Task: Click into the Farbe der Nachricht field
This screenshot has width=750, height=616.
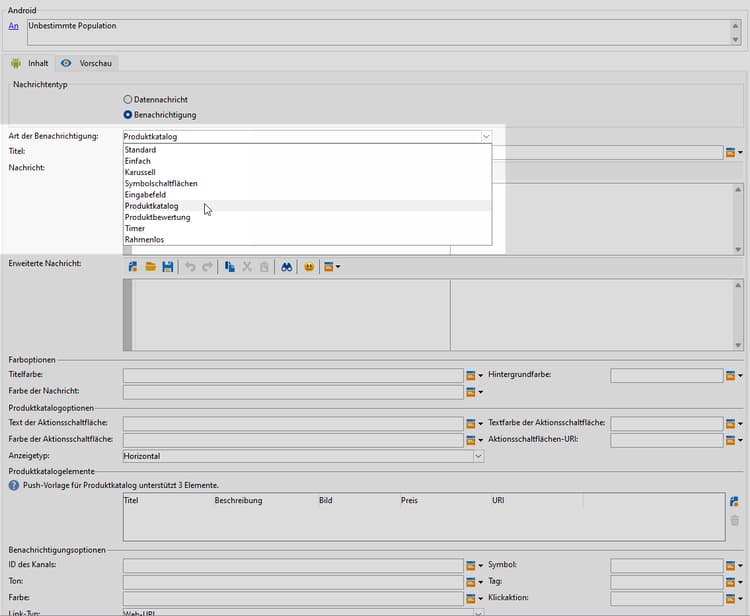Action: (293, 392)
